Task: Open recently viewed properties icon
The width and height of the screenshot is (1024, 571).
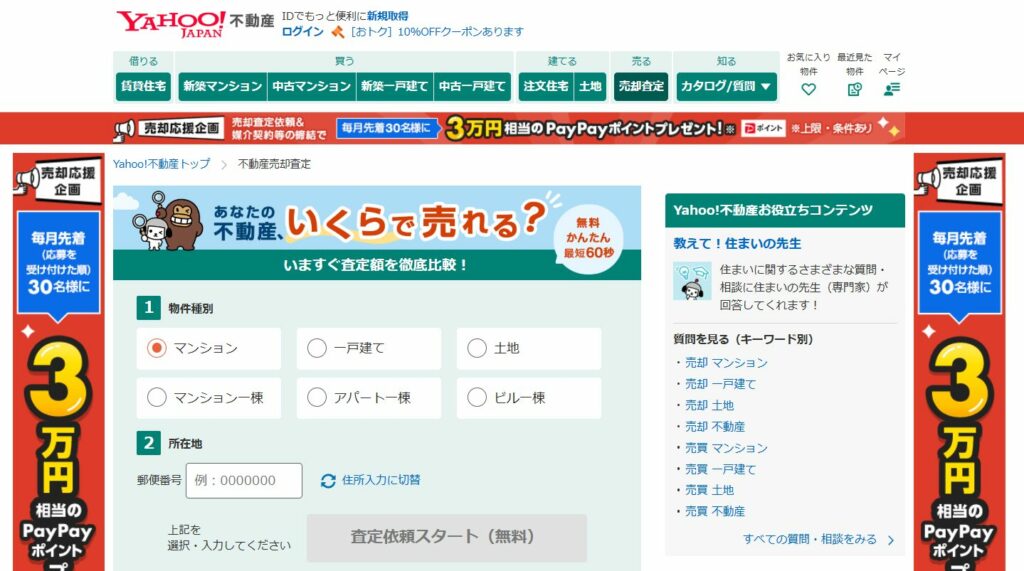Action: tap(854, 89)
